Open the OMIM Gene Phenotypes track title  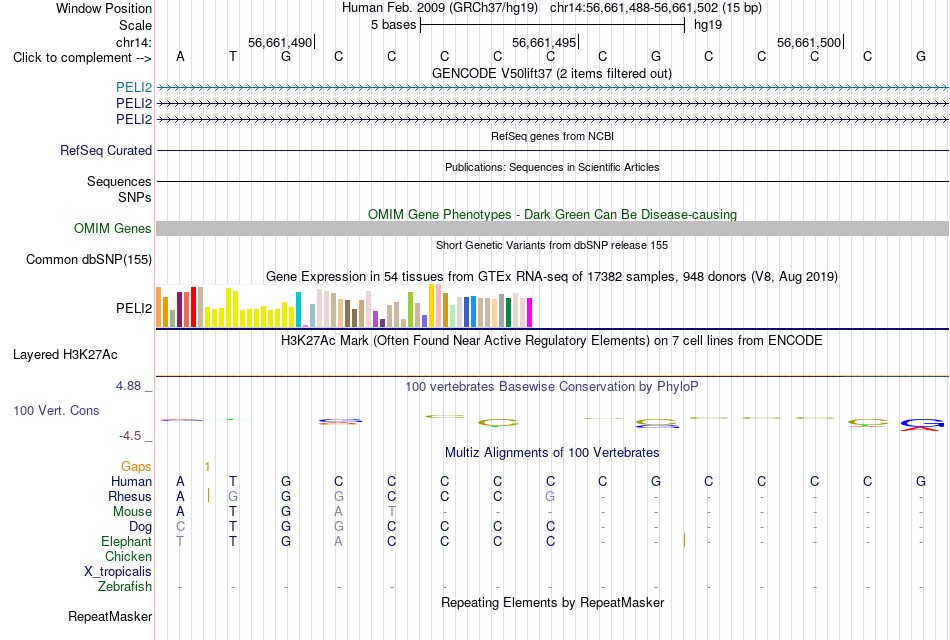point(552,215)
